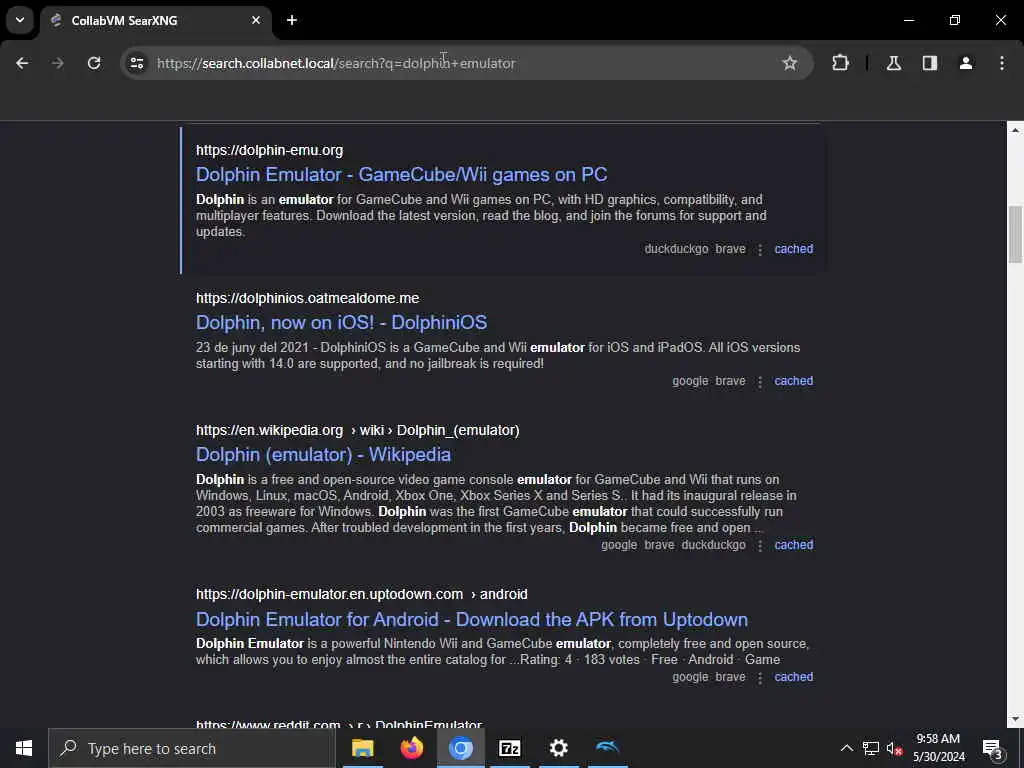Toggle the browser side panel
The image size is (1024, 768).
tap(930, 63)
